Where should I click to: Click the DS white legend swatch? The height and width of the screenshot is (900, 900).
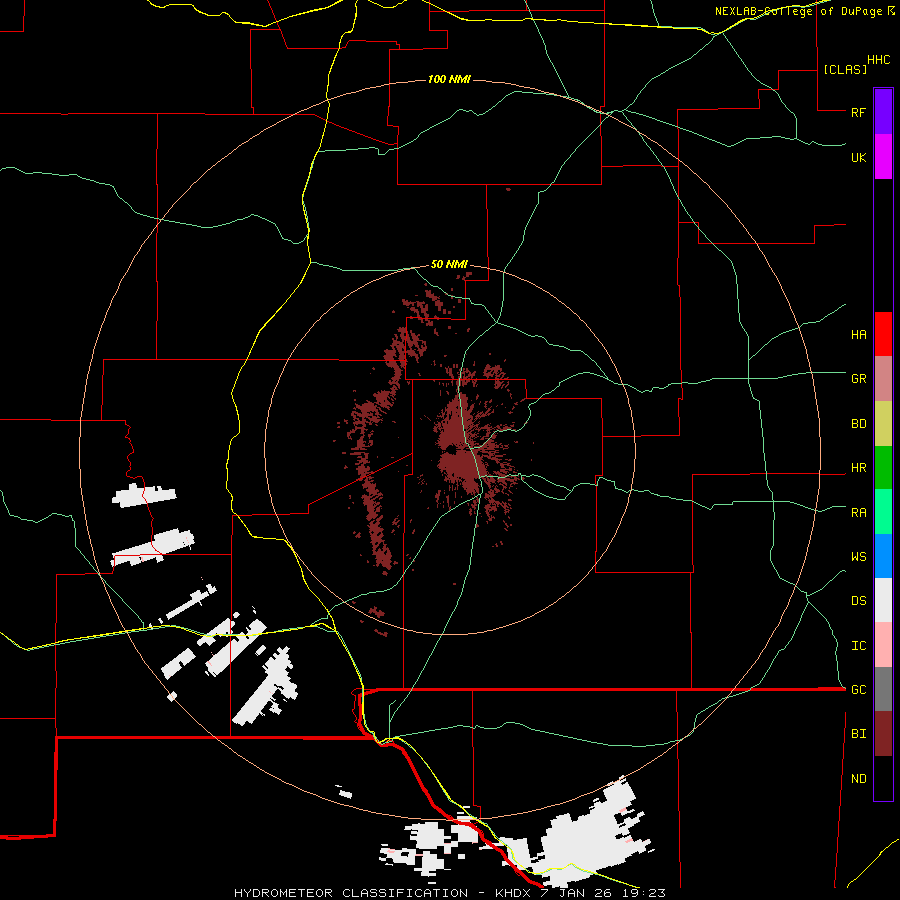click(x=883, y=600)
